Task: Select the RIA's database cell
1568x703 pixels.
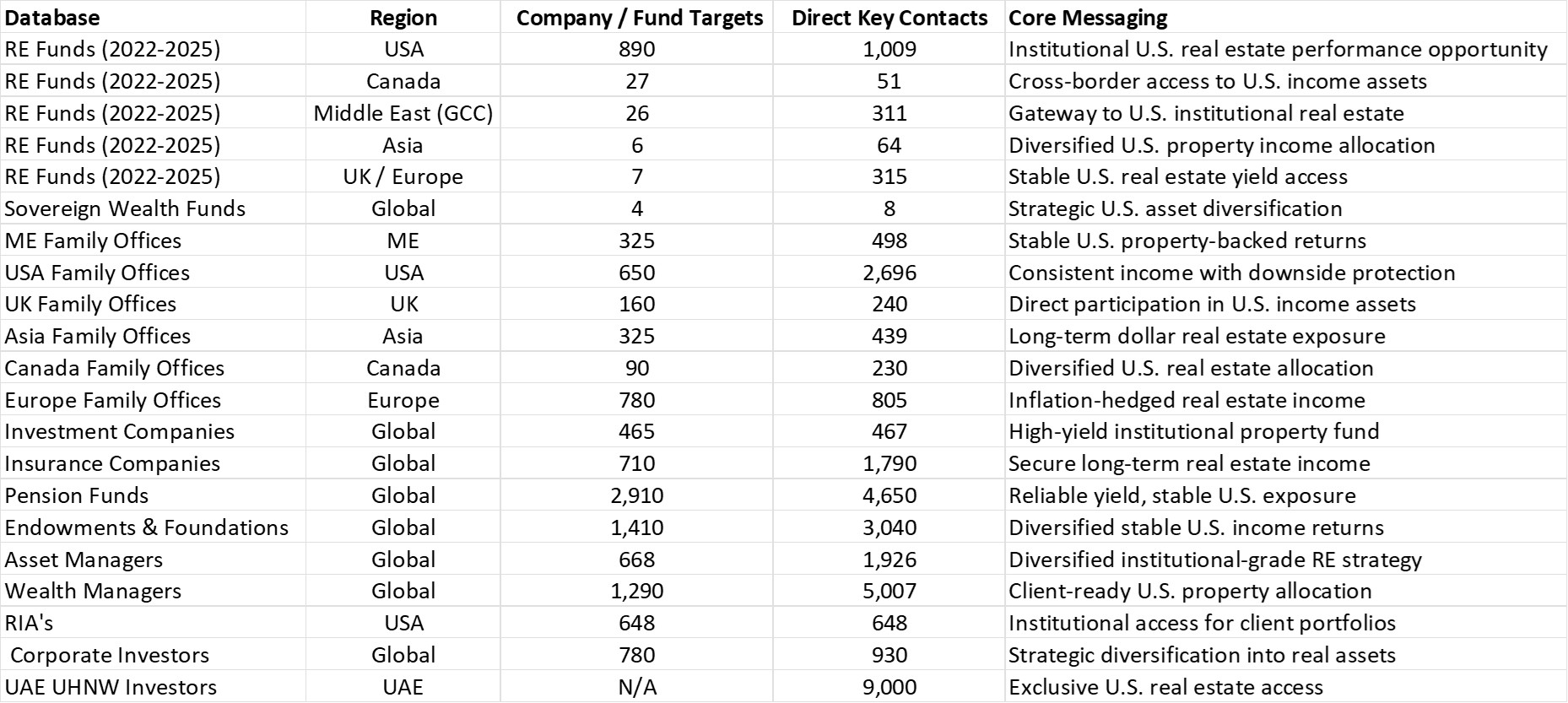Action: pos(30,623)
